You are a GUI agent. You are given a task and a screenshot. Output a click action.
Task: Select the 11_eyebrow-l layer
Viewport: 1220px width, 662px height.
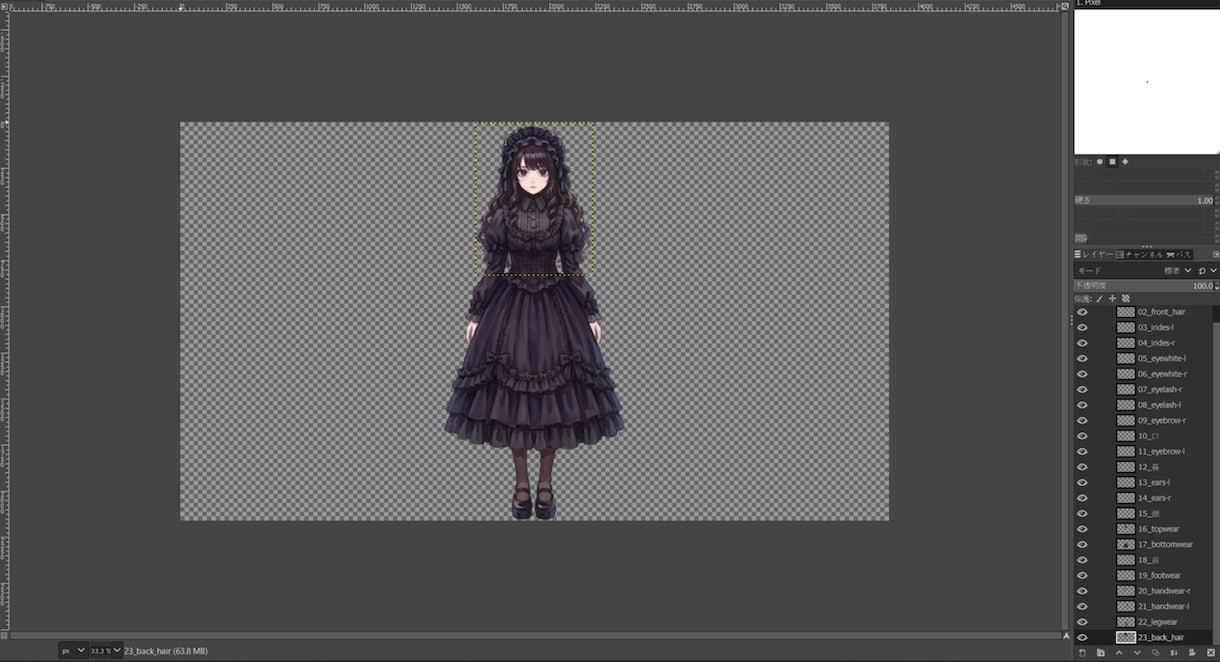point(1161,451)
